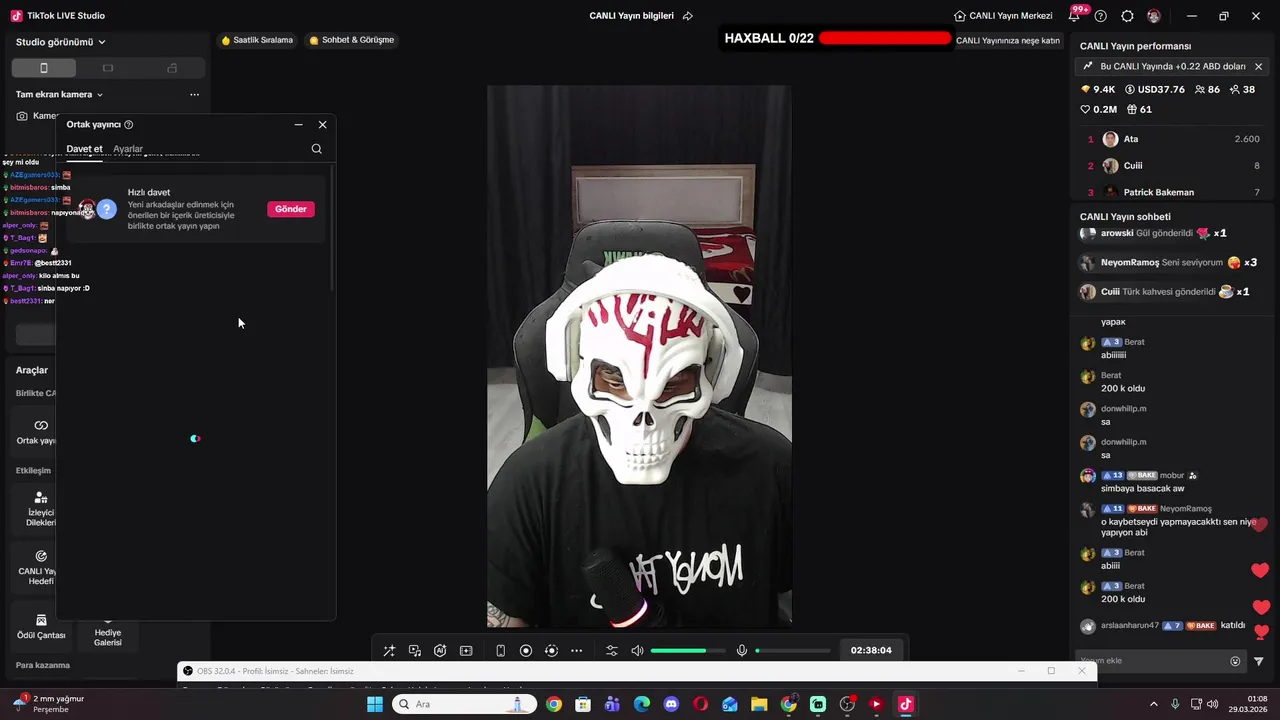
Task: Click the help icon beside Ortak yayıncı
Action: [x=128, y=125]
